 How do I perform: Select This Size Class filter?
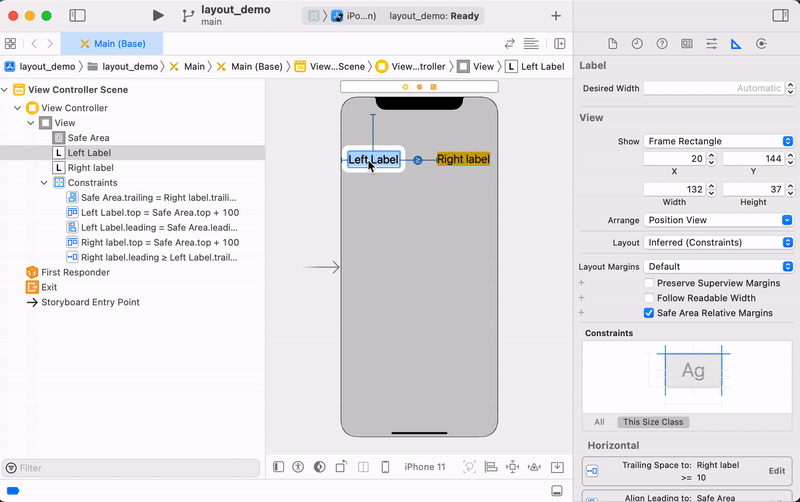click(653, 422)
